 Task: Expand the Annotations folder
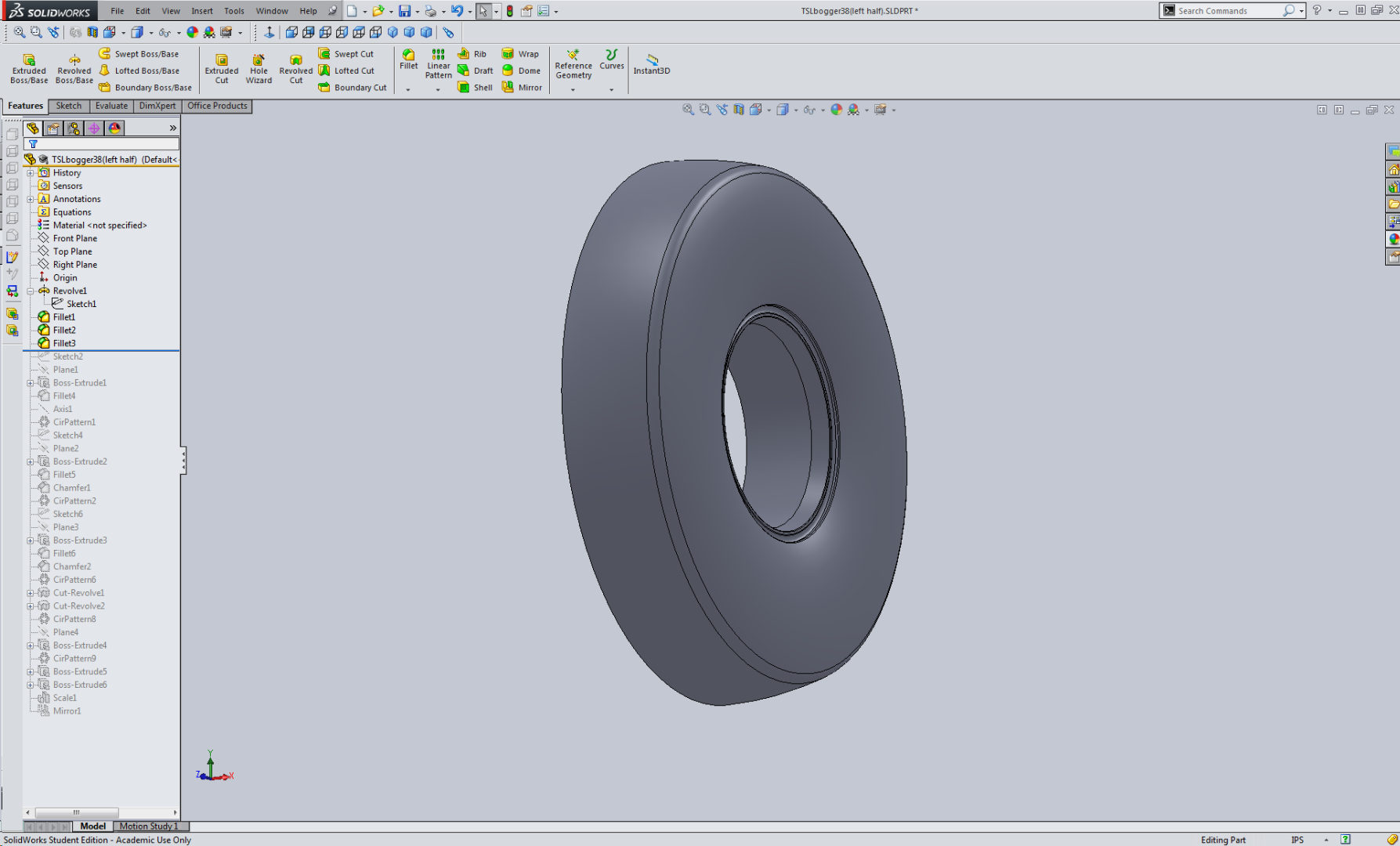click(x=31, y=198)
